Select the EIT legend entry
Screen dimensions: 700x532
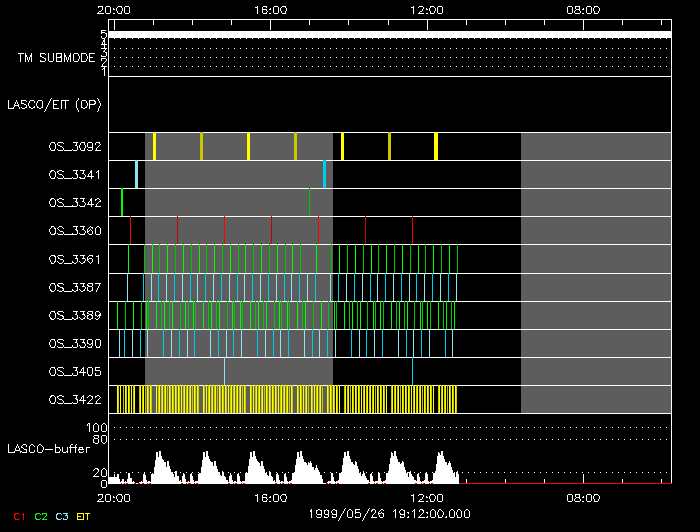click(83, 516)
